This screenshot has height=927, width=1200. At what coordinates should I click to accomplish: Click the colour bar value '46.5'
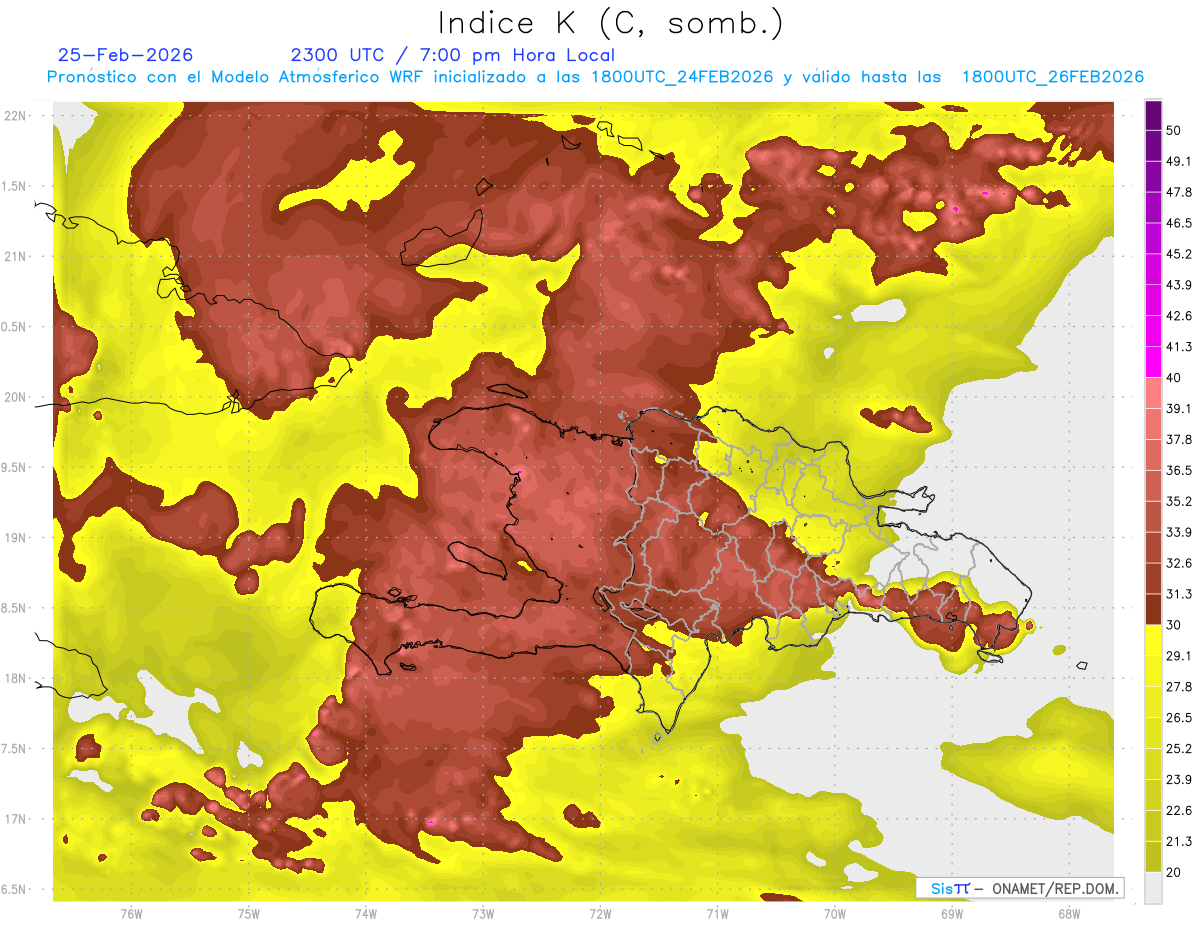(1178, 223)
